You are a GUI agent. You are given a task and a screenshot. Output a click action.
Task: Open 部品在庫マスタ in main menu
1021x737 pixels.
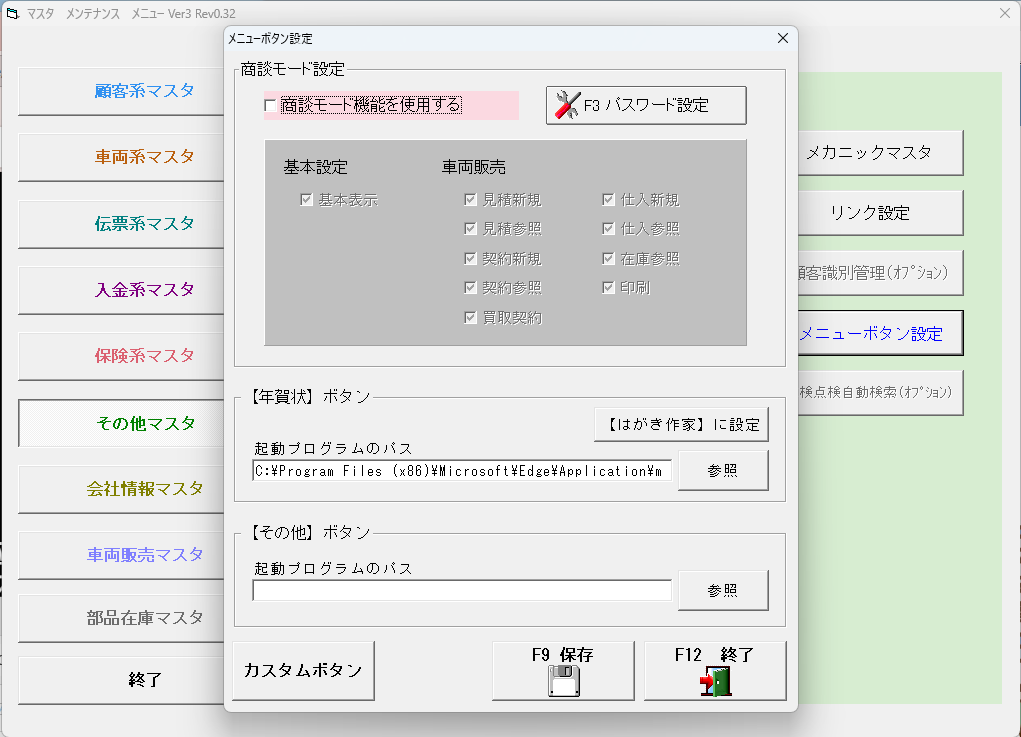tap(122, 618)
